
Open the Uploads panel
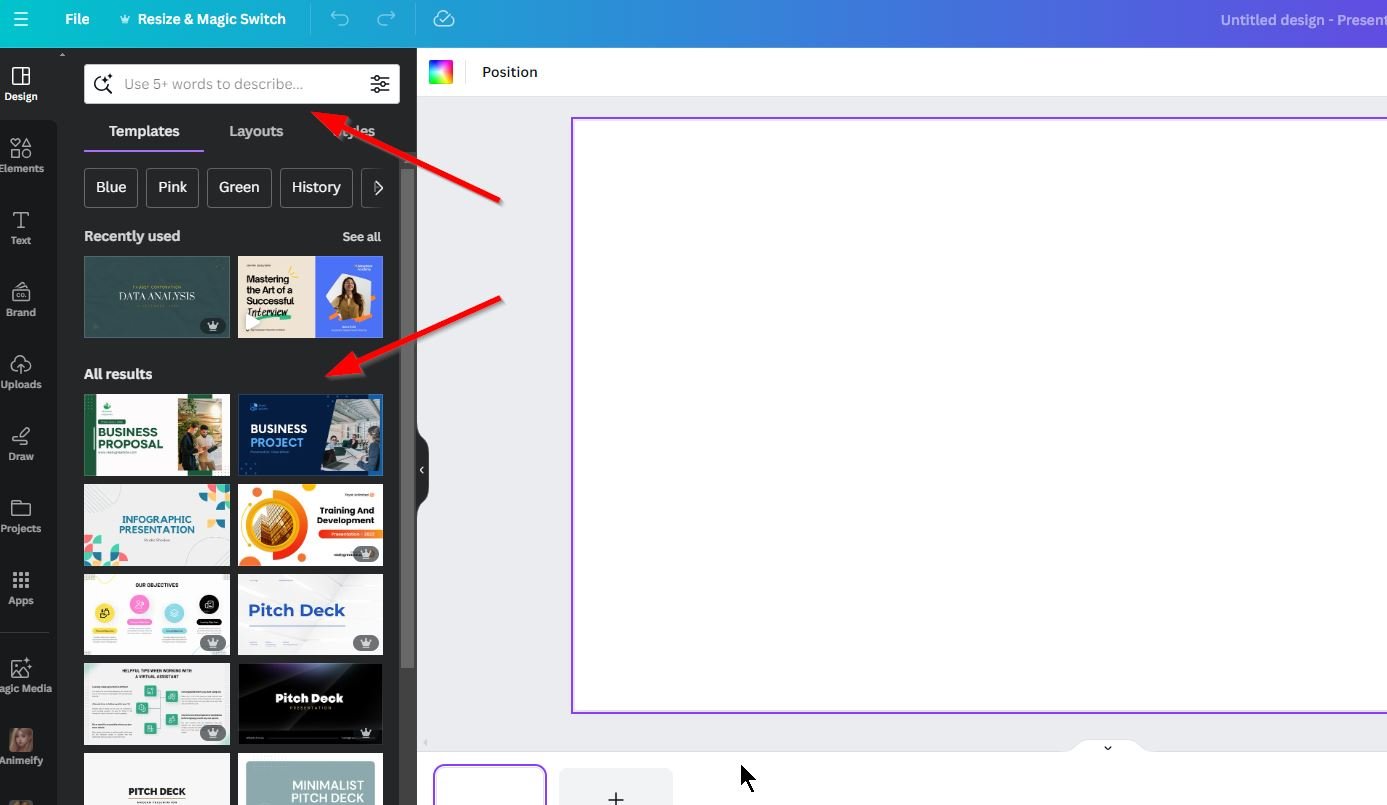[21, 371]
